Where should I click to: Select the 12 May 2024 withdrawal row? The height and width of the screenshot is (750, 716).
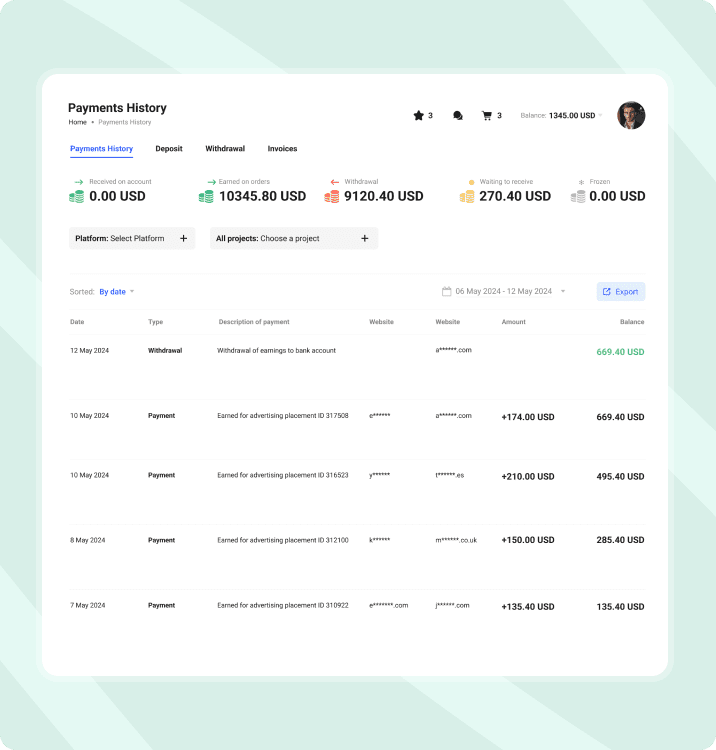[357, 351]
